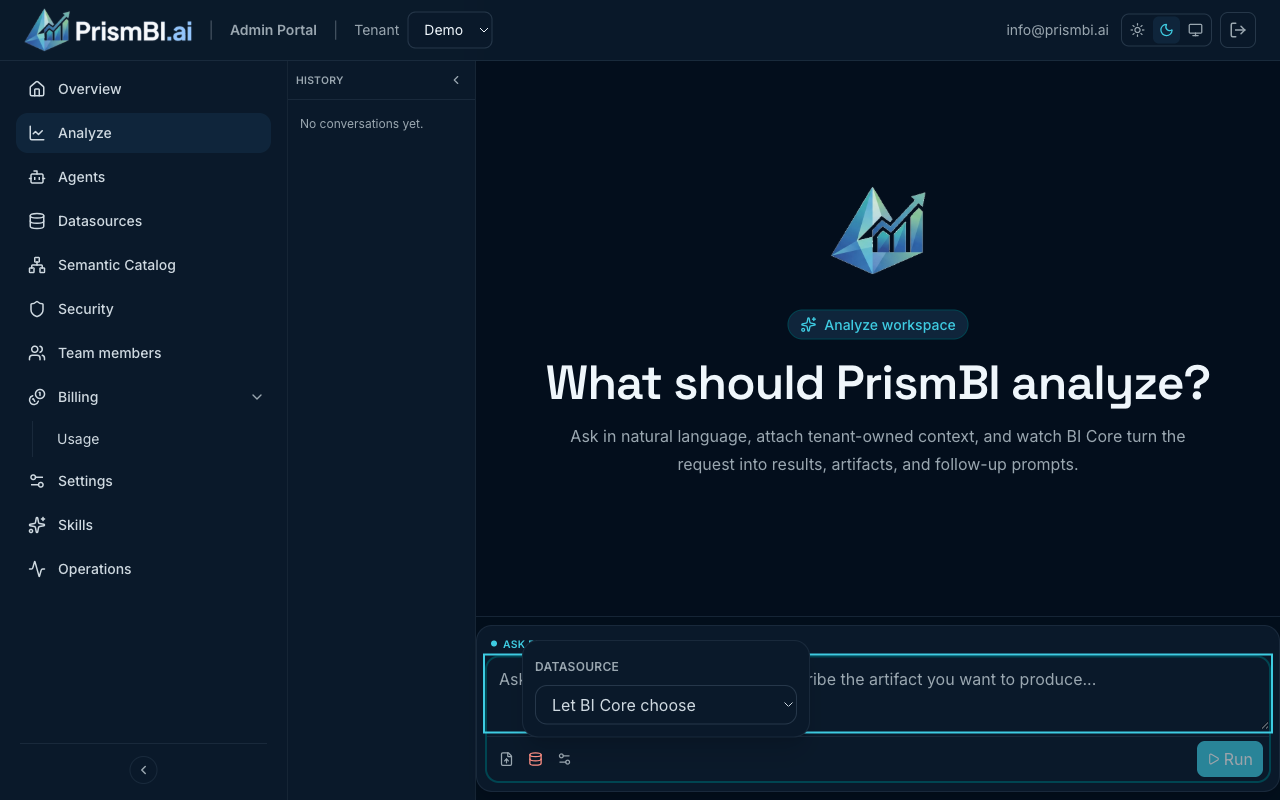Click the Overview home icon

pyautogui.click(x=37, y=89)
